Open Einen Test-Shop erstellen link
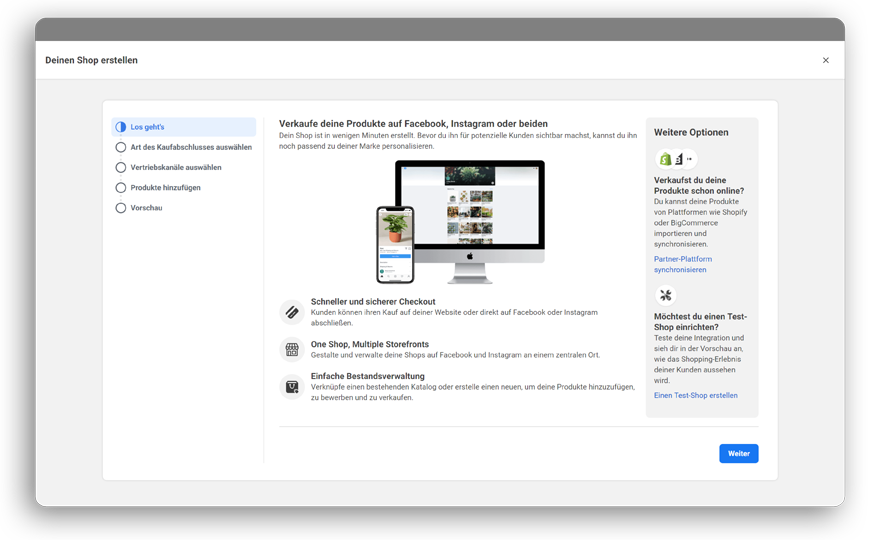880x540 pixels. coord(695,395)
